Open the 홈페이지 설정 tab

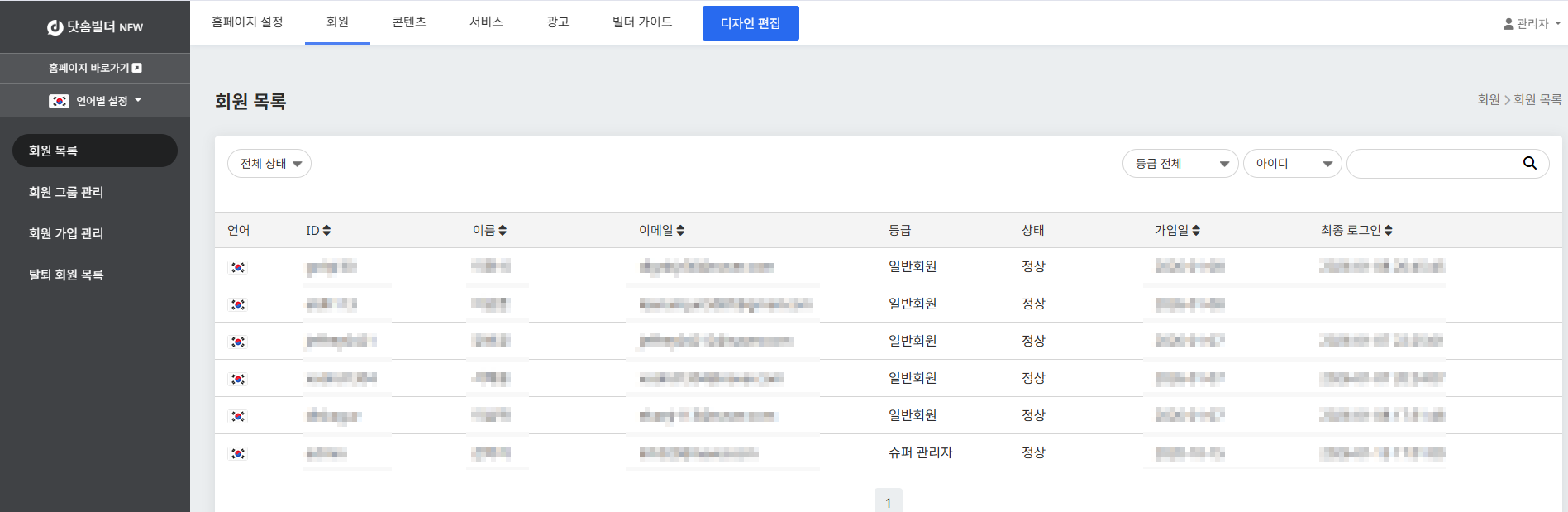247,22
